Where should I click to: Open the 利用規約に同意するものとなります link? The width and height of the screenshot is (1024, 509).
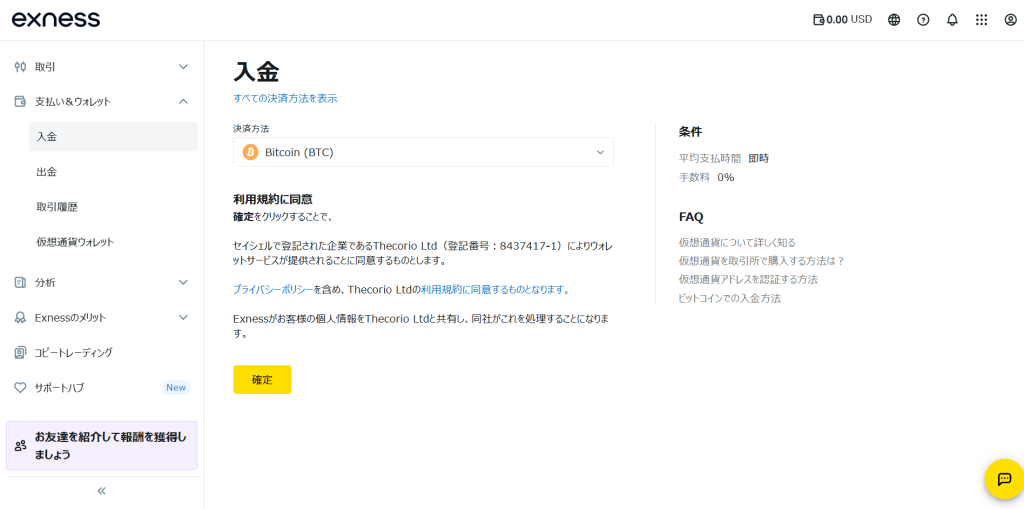(x=496, y=289)
